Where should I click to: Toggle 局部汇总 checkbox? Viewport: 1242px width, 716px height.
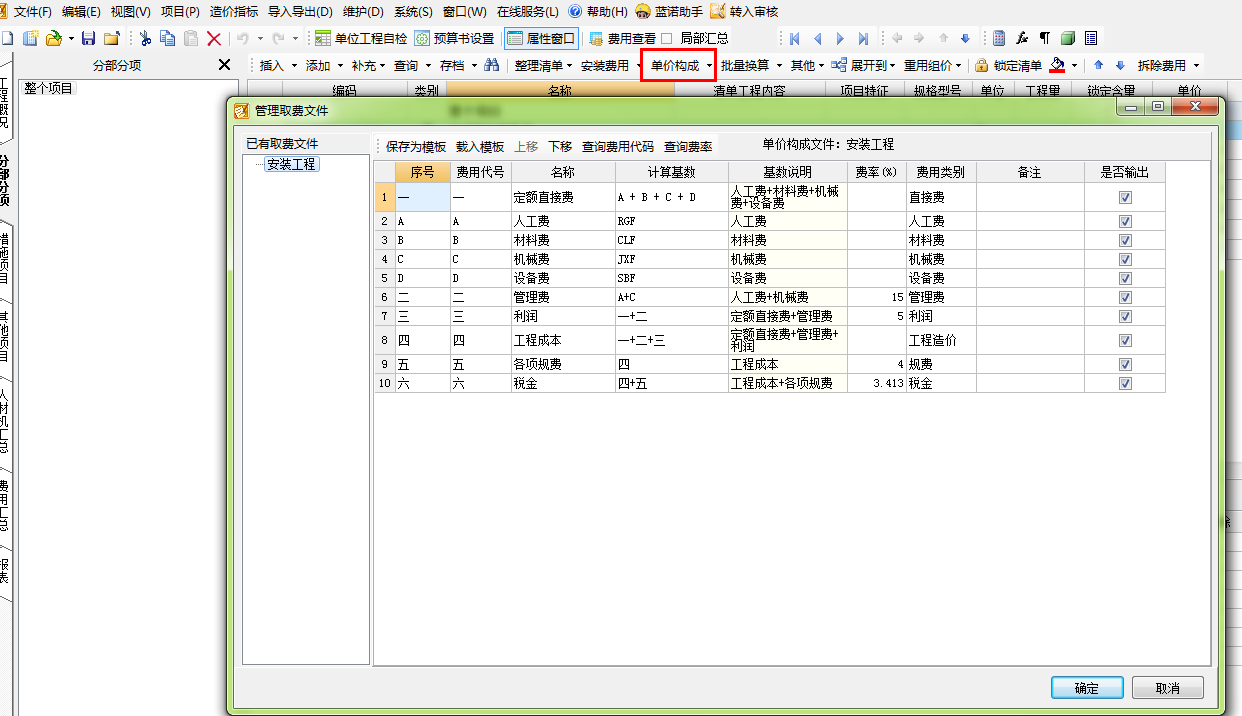(666, 38)
